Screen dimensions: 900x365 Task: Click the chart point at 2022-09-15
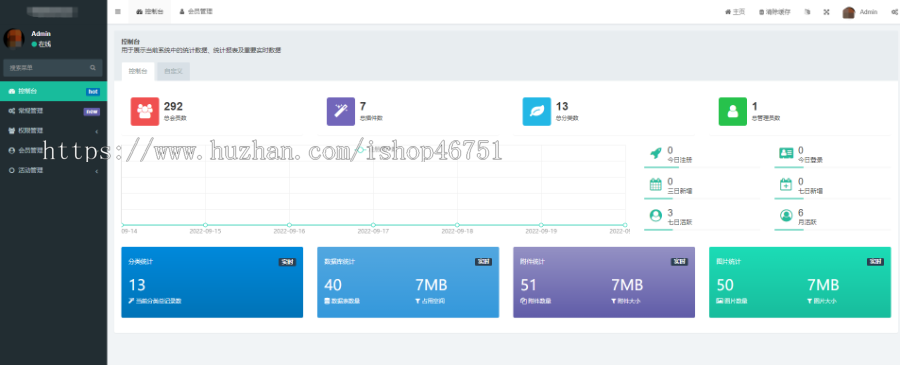pos(205,224)
